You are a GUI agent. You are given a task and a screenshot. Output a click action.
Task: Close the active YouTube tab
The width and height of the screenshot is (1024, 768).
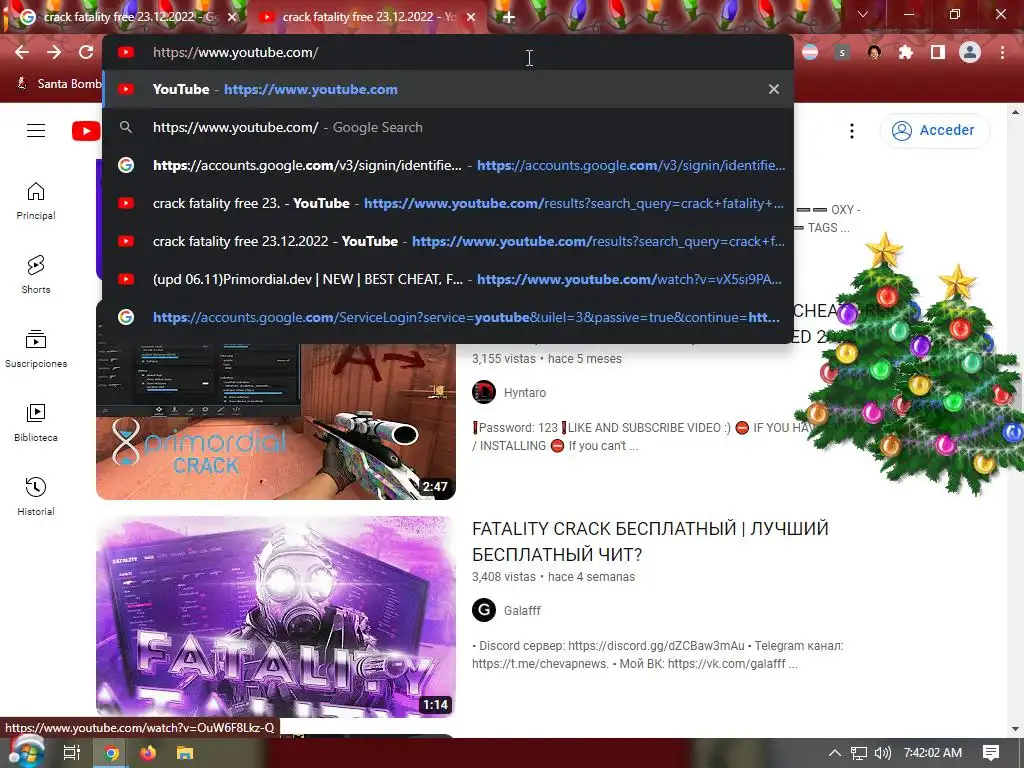click(471, 17)
